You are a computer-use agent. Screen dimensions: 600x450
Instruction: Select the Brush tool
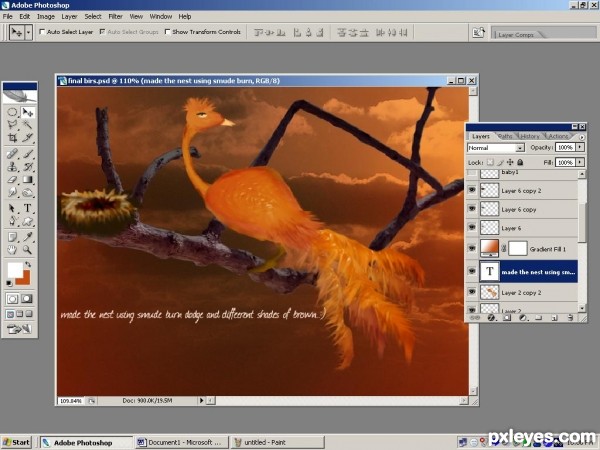pos(28,154)
